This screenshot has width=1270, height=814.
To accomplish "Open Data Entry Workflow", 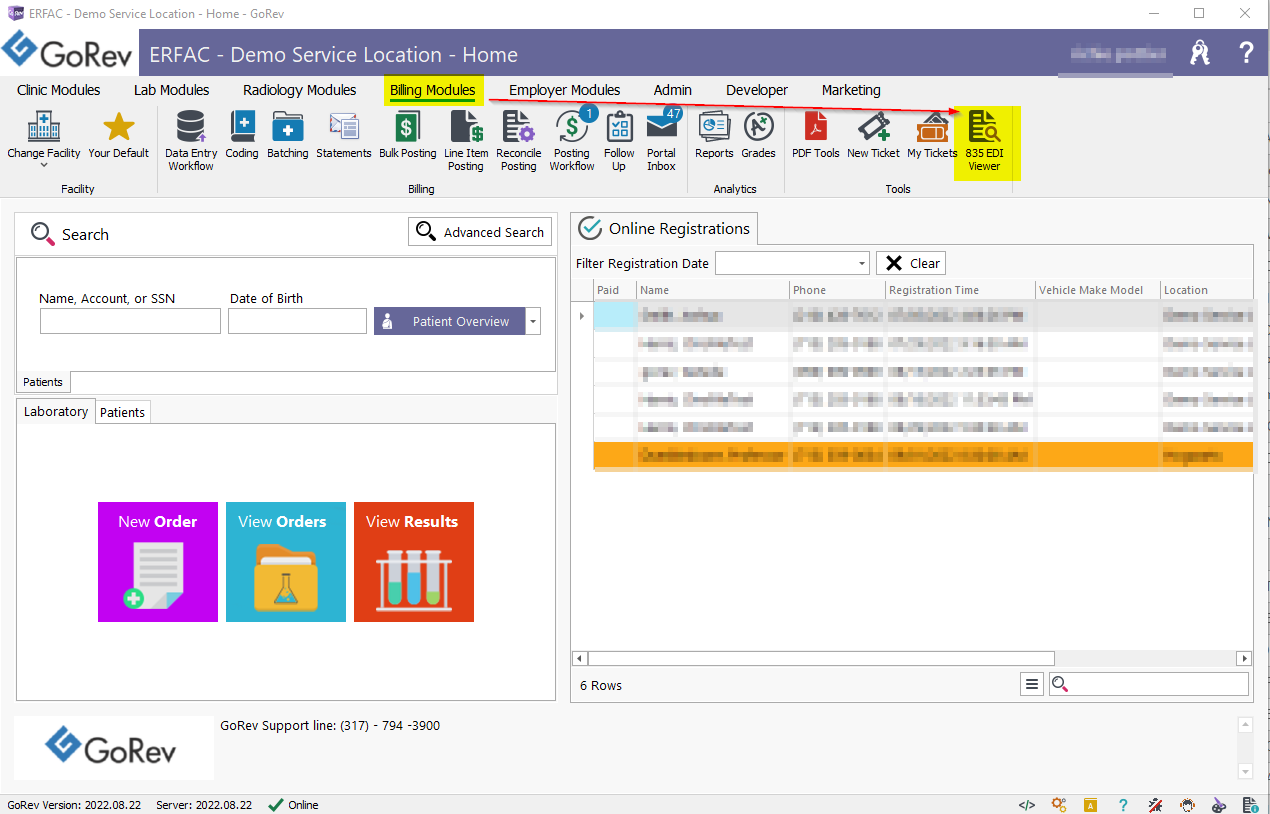I will [191, 141].
